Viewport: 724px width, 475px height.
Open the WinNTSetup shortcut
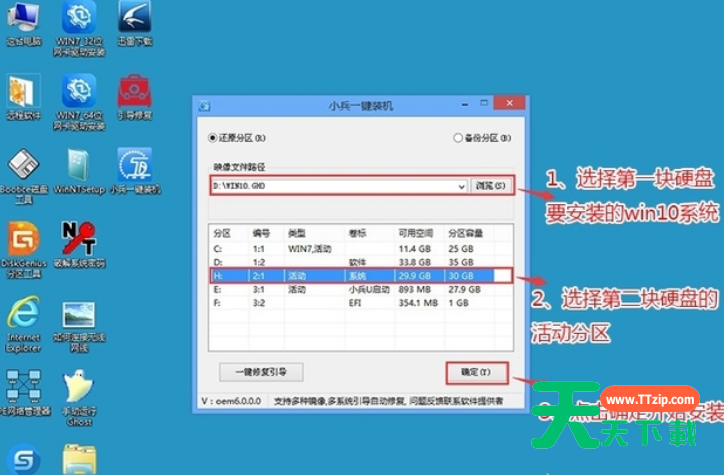tap(79, 172)
